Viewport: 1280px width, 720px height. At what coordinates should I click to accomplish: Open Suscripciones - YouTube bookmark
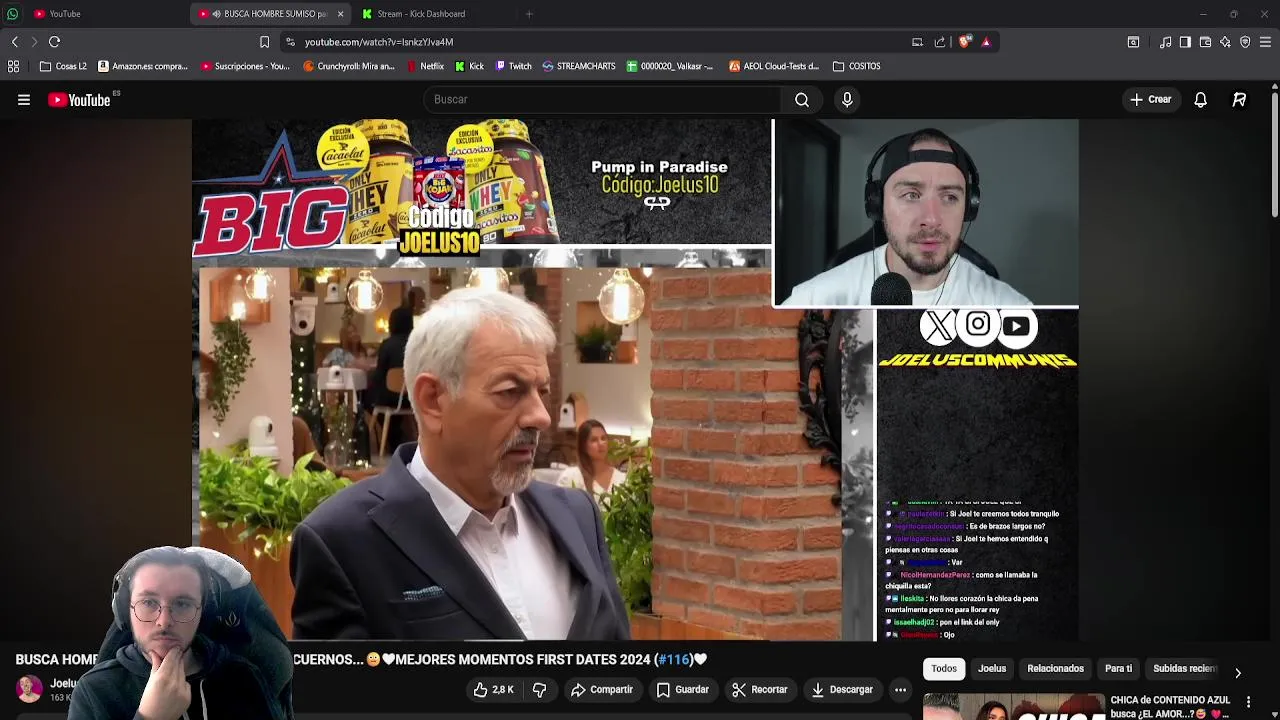point(246,66)
